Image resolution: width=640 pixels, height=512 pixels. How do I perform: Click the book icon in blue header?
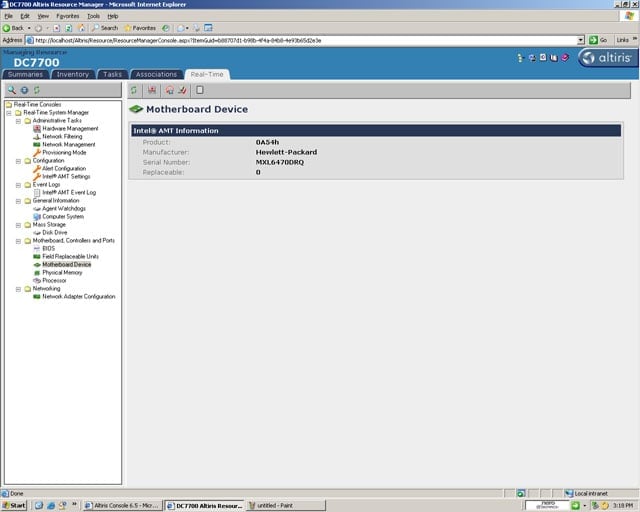(554, 58)
